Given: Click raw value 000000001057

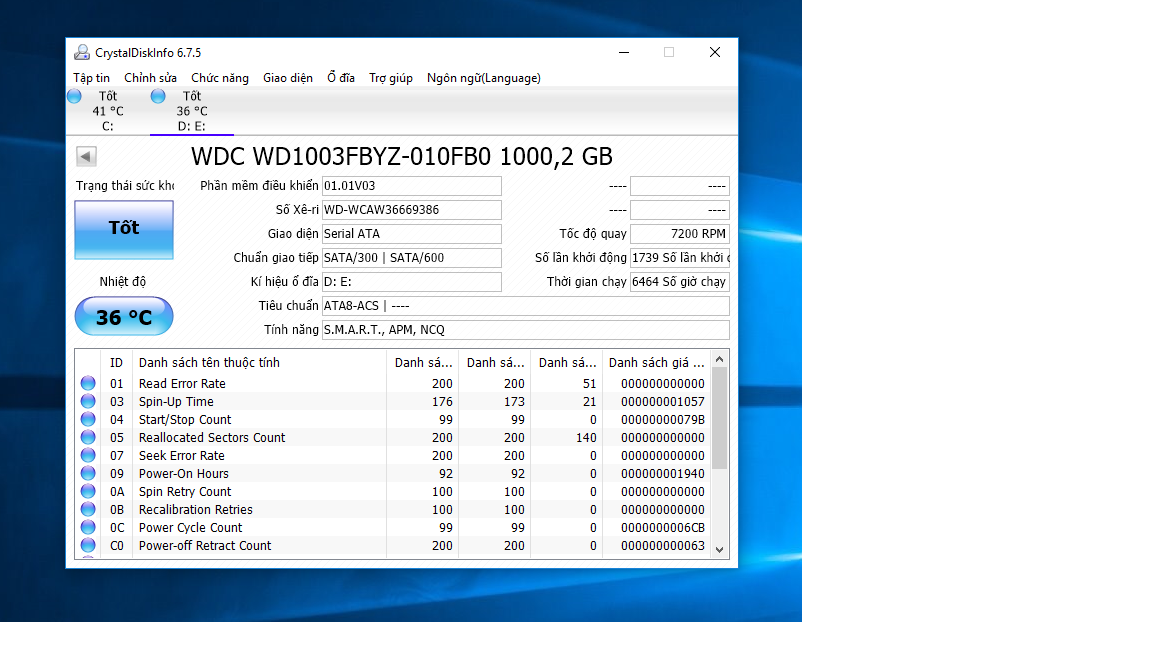Looking at the screenshot, I should pyautogui.click(x=663, y=402).
